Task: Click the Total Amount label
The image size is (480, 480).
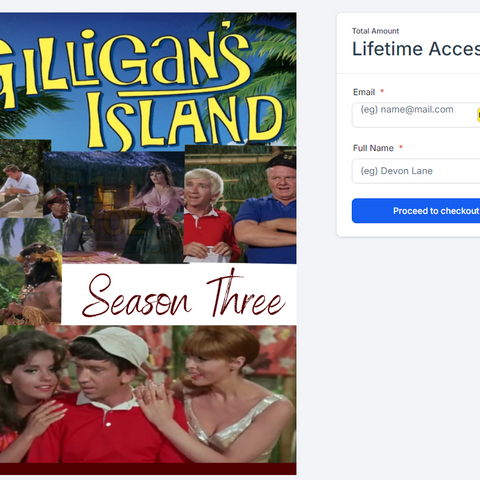Action: [375, 31]
